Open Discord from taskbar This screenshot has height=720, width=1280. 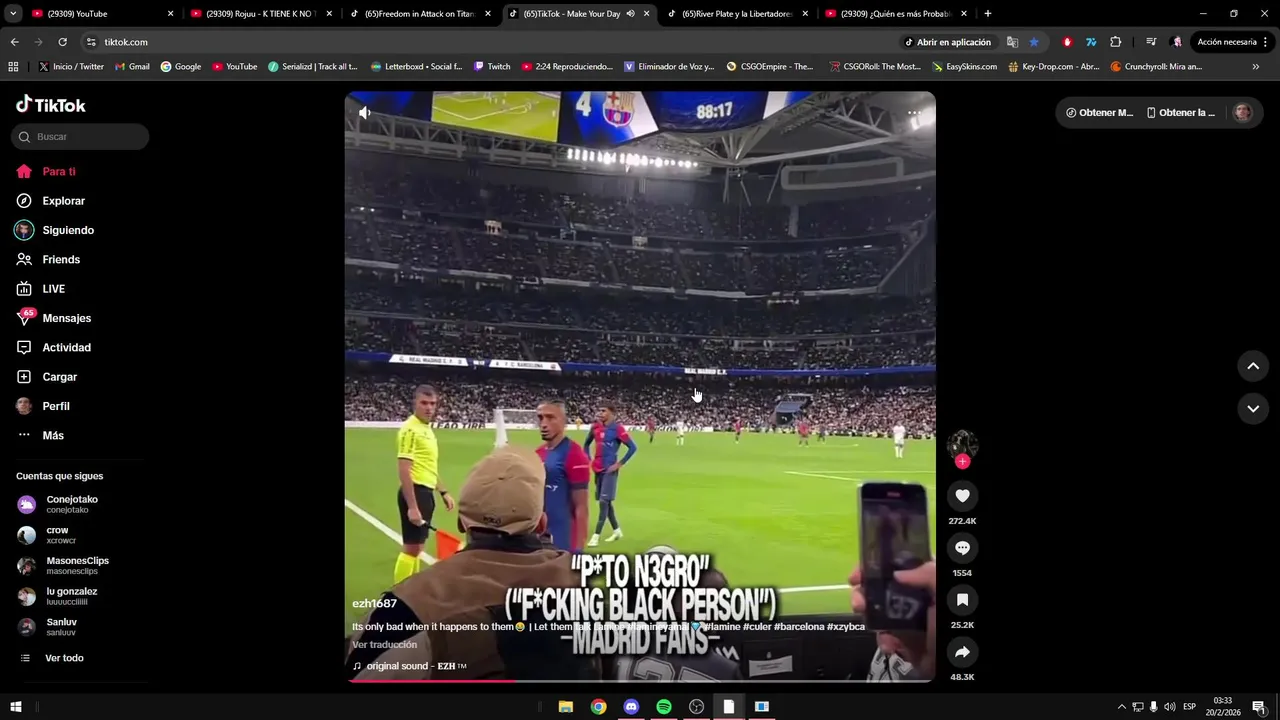[631, 707]
